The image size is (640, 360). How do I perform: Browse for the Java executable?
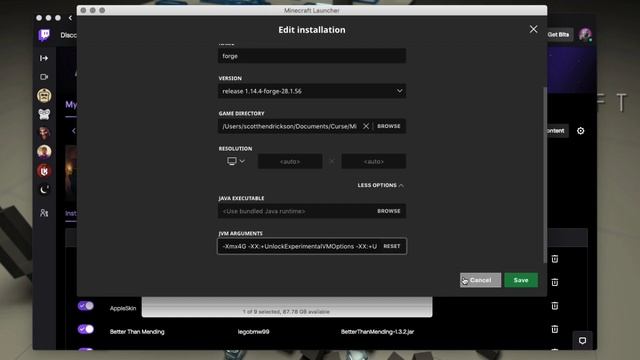[x=389, y=211]
